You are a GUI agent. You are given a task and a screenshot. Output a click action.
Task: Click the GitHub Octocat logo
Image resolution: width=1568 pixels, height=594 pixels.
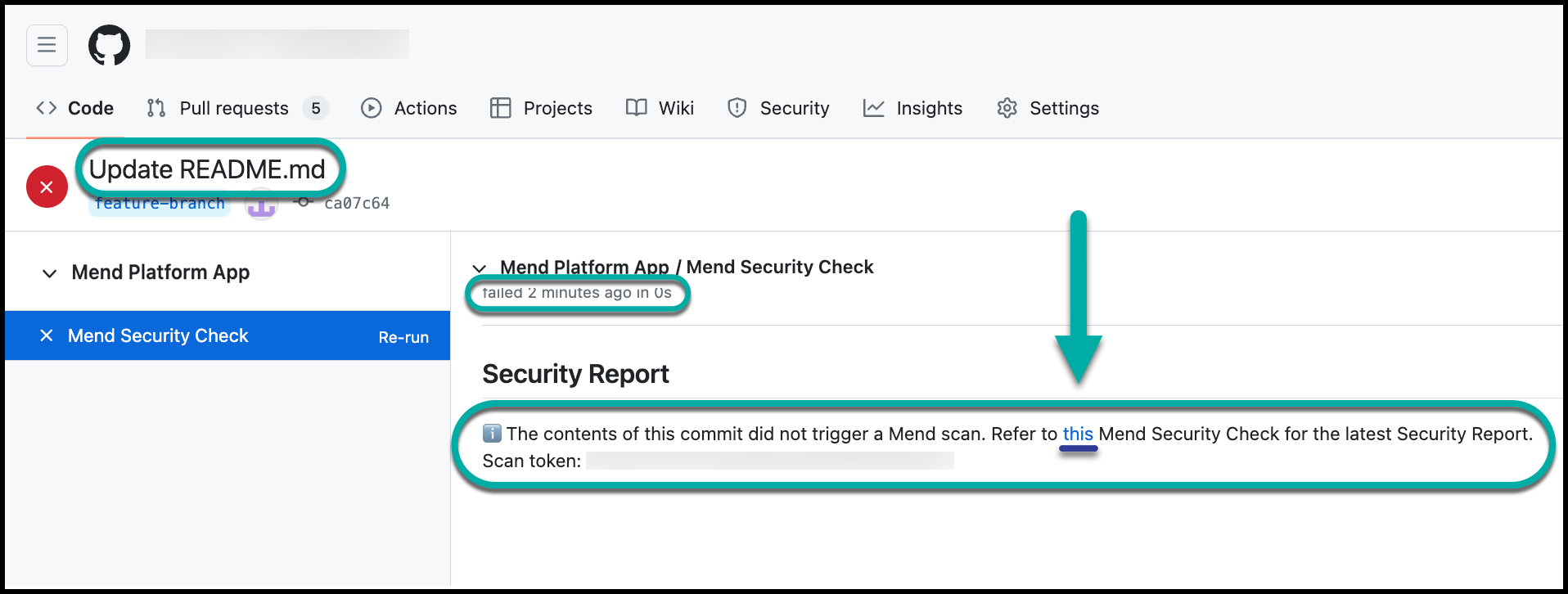[x=109, y=45]
